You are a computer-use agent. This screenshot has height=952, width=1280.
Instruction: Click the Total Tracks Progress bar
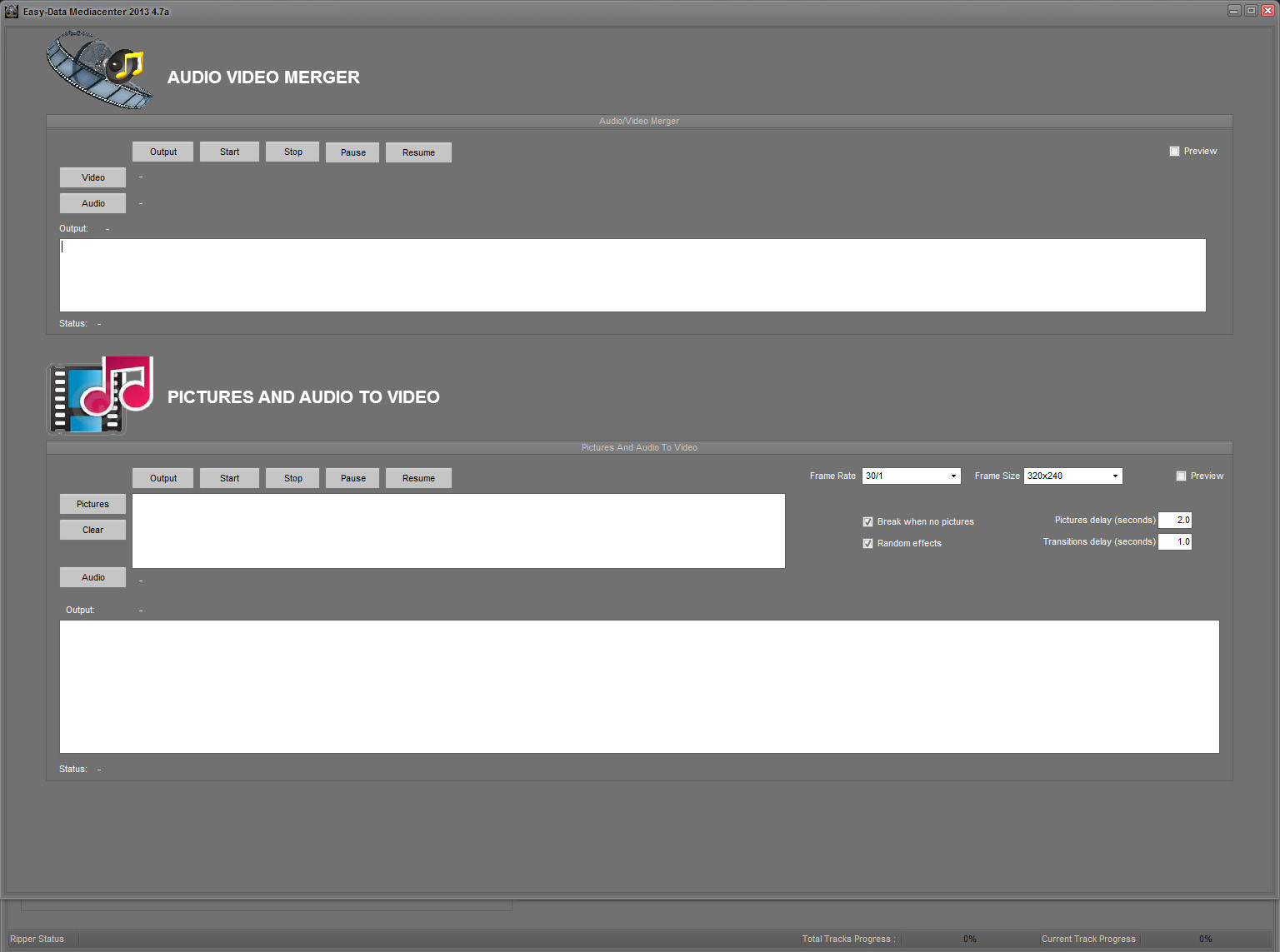(x=969, y=939)
